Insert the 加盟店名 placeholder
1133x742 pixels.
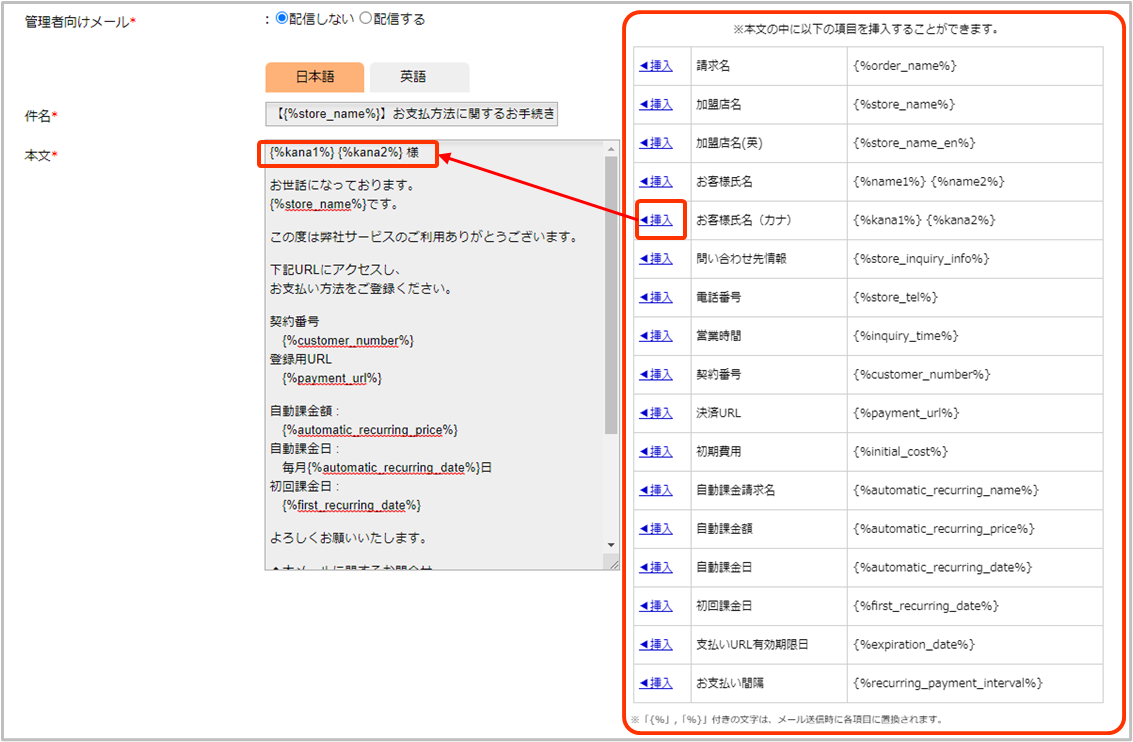656,104
